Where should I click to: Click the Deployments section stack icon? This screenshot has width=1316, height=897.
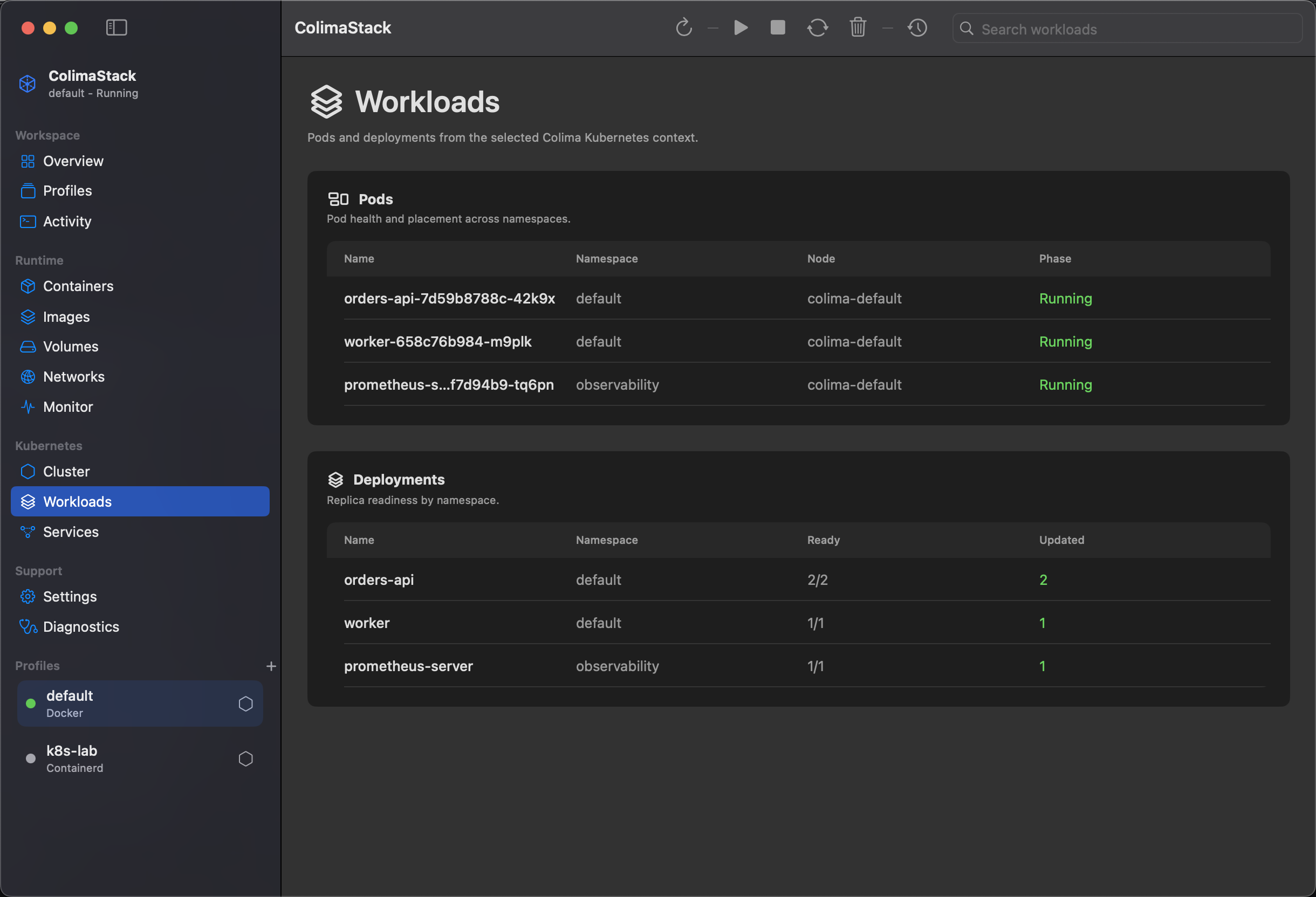click(335, 480)
